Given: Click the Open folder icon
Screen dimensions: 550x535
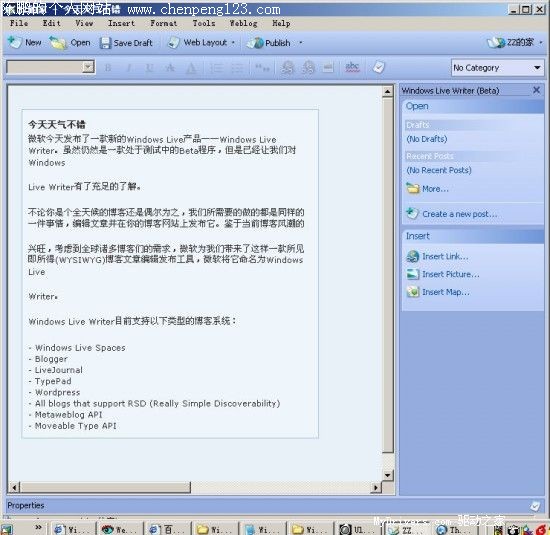Looking at the screenshot, I should [58, 43].
